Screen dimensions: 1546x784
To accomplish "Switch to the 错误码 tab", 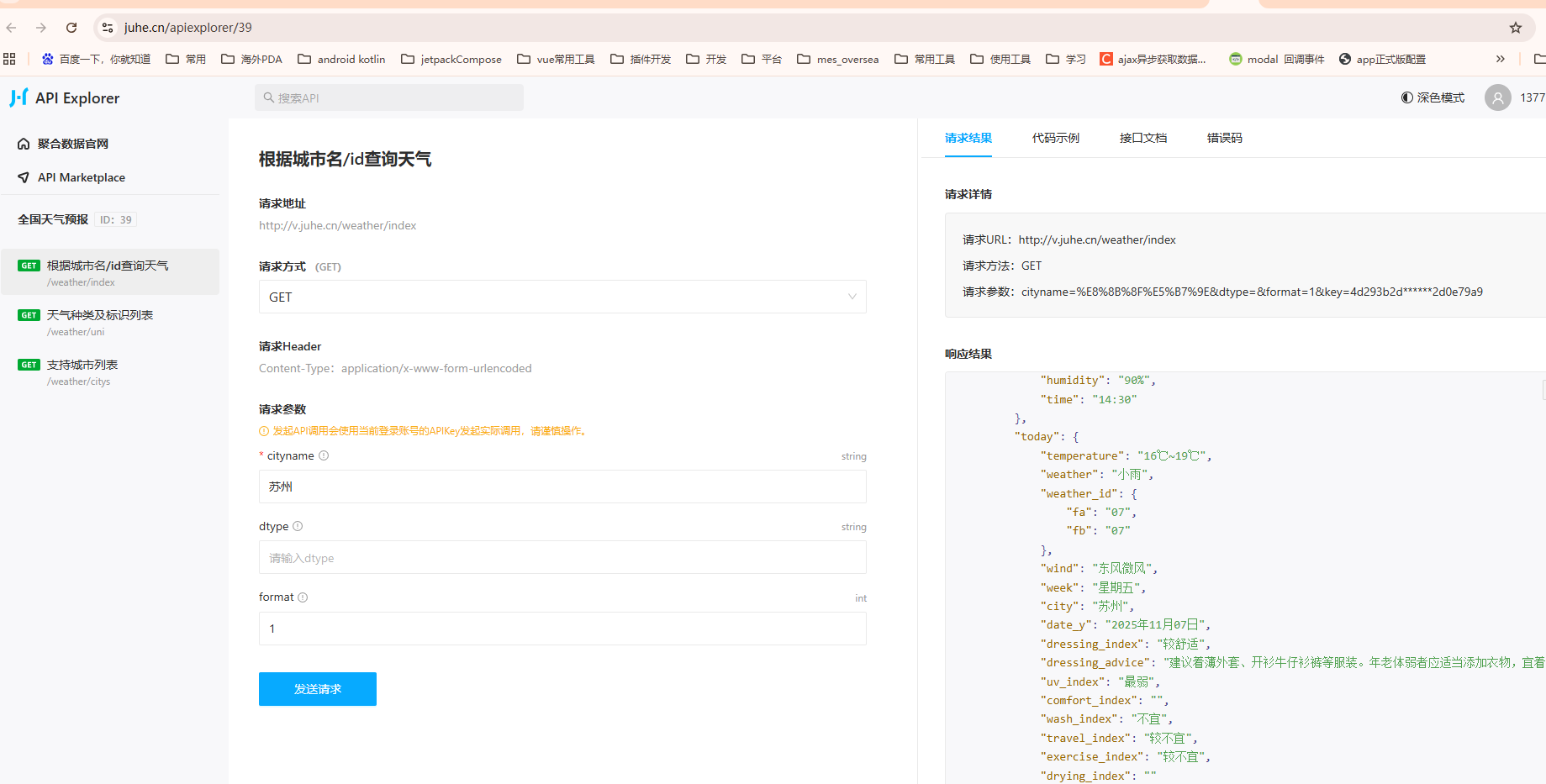I will (1225, 138).
